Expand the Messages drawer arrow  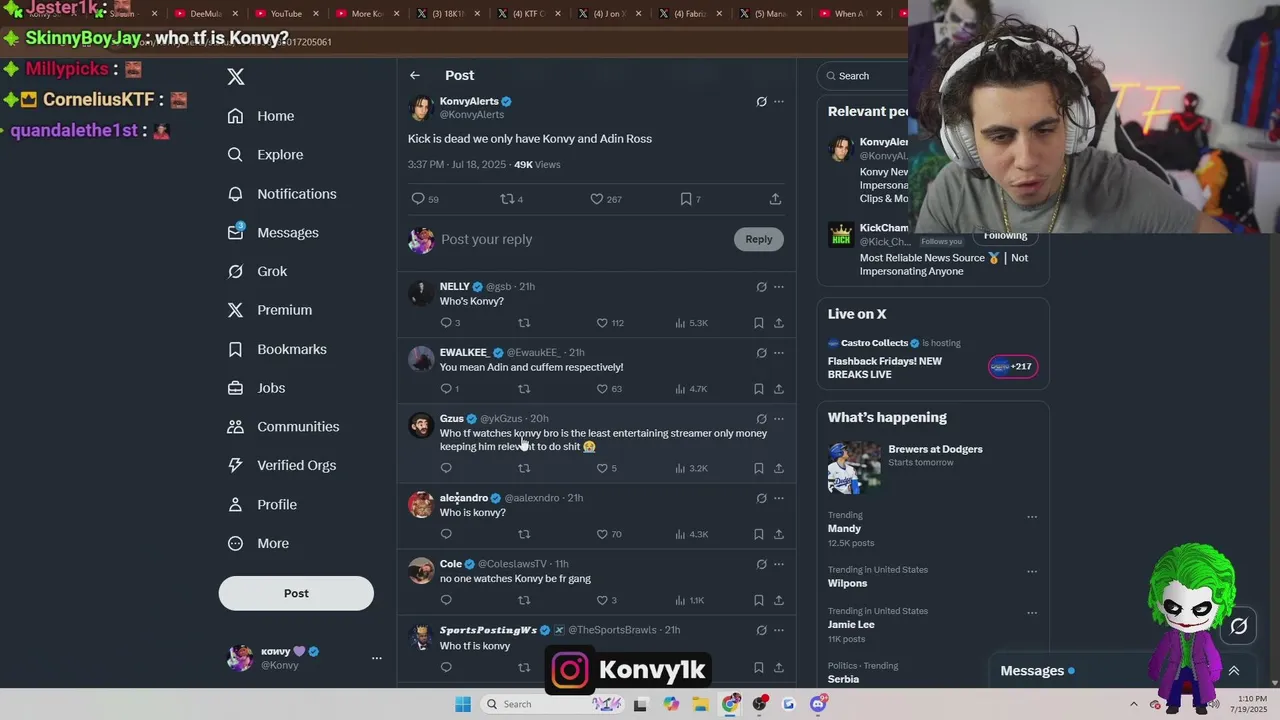tap(1234, 671)
